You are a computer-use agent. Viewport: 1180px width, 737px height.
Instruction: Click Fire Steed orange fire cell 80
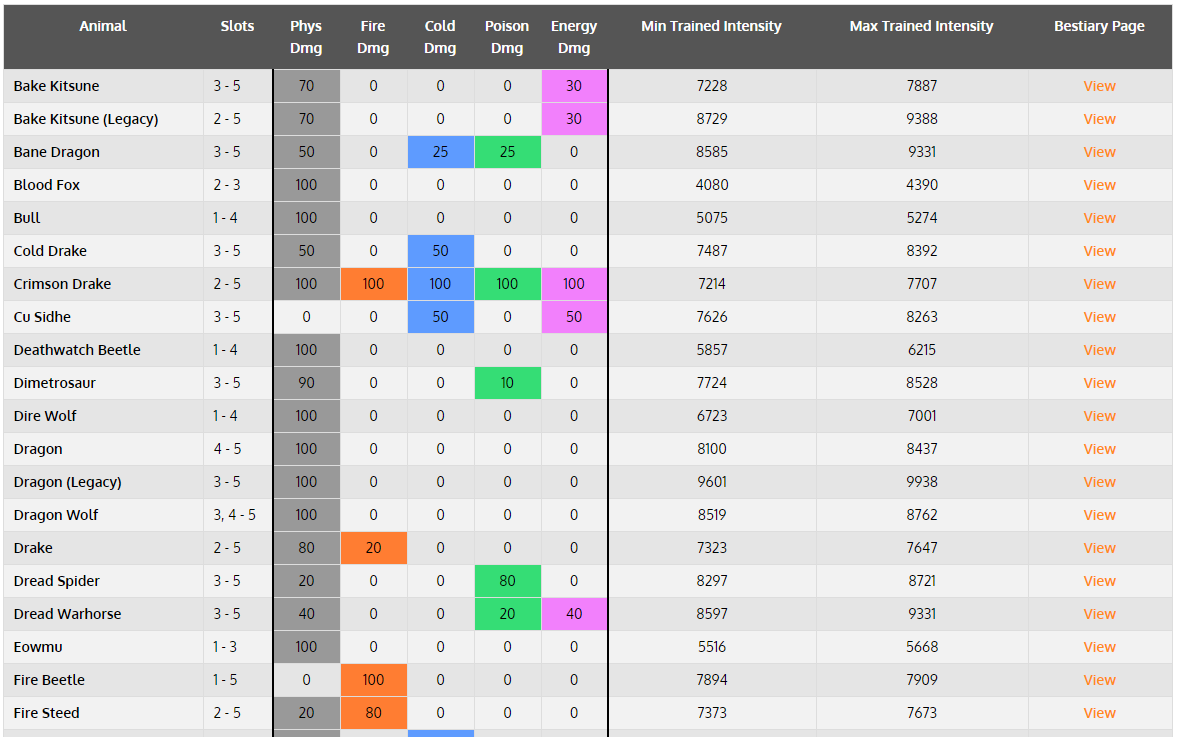373,714
